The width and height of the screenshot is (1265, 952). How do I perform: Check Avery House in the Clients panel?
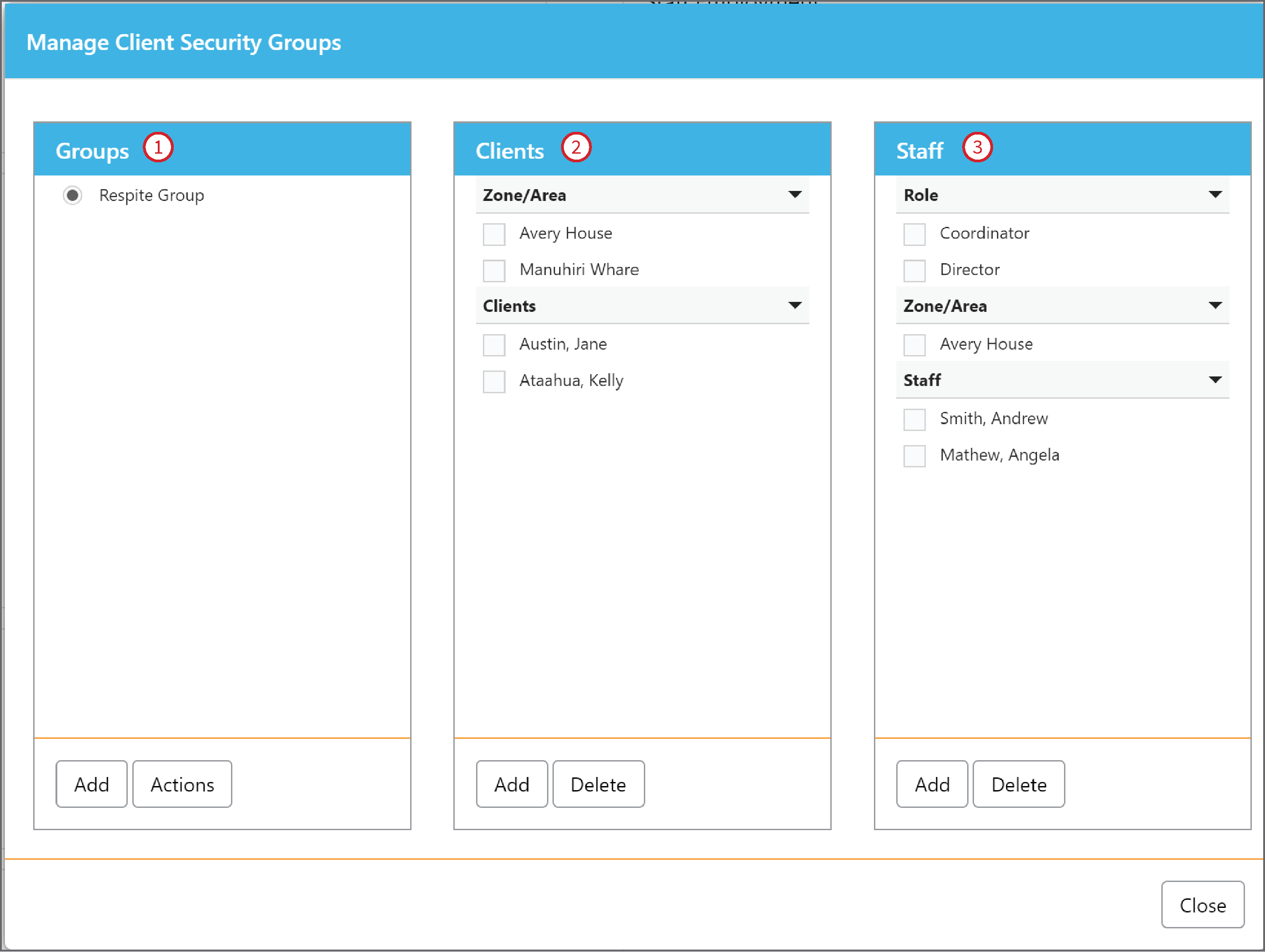point(494,234)
